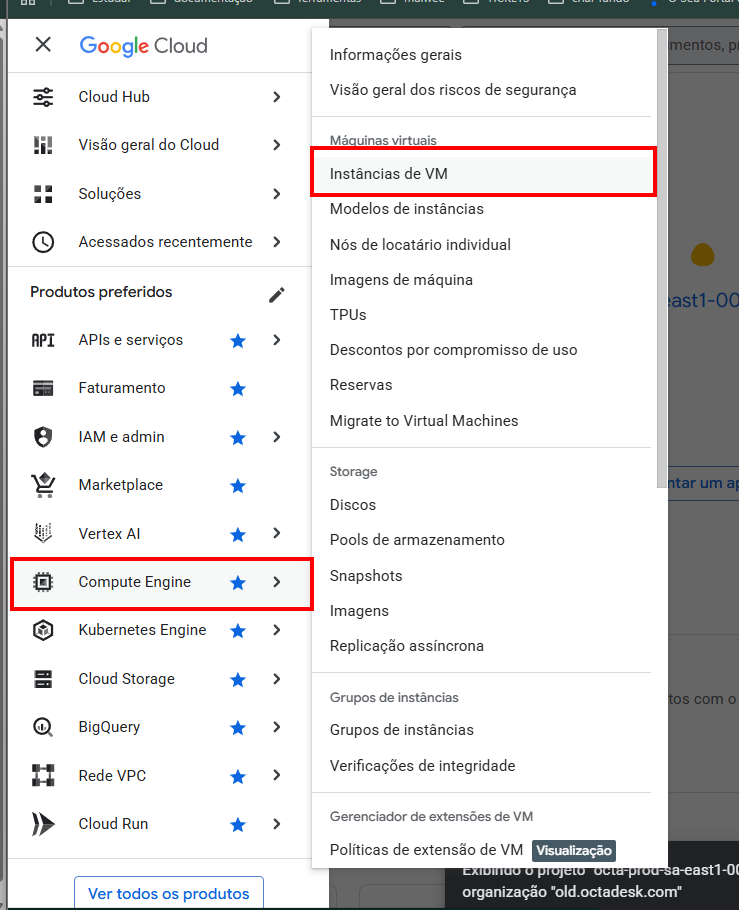Click the Cloud Run icon
The width and height of the screenshot is (739, 910).
pyautogui.click(x=43, y=824)
